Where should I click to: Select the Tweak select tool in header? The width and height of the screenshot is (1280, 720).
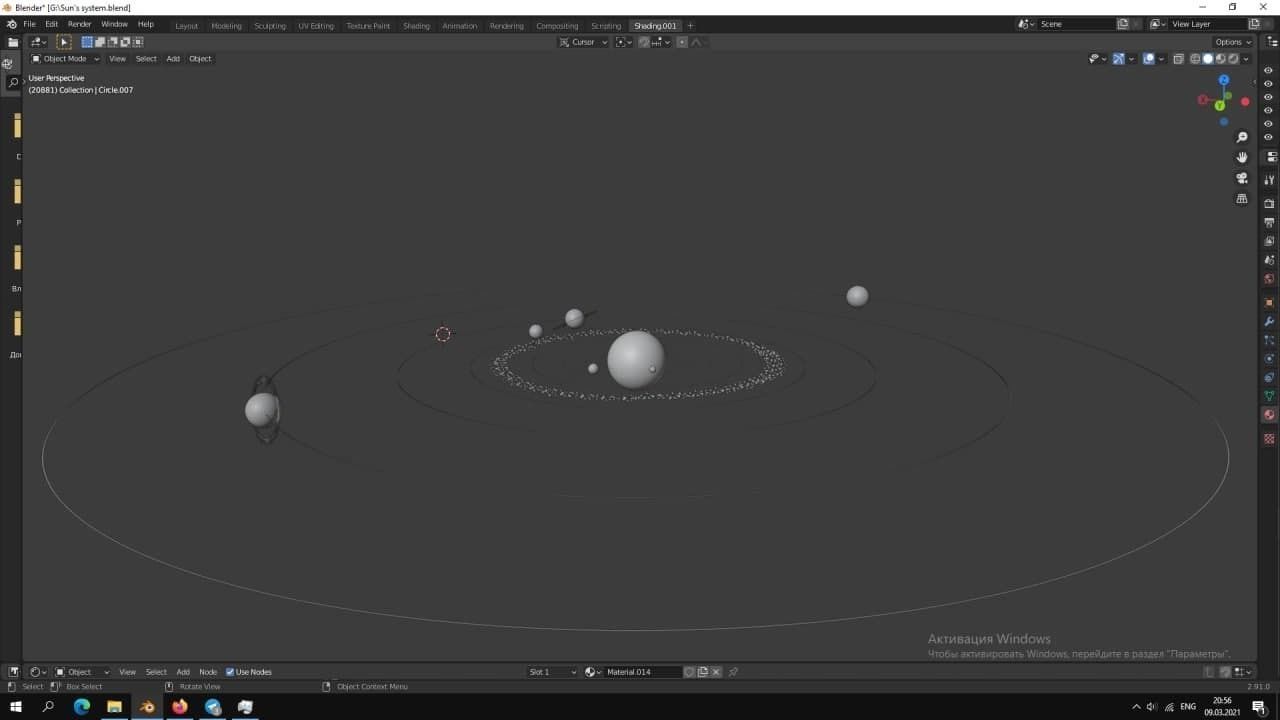[64, 42]
